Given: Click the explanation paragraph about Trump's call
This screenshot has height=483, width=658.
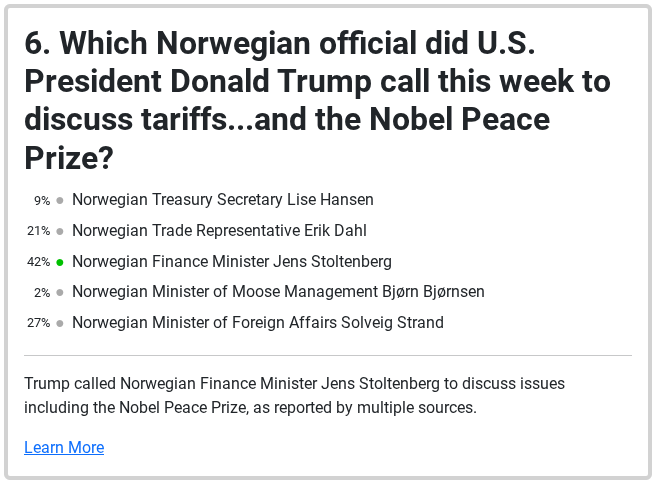Looking at the screenshot, I should point(295,395).
